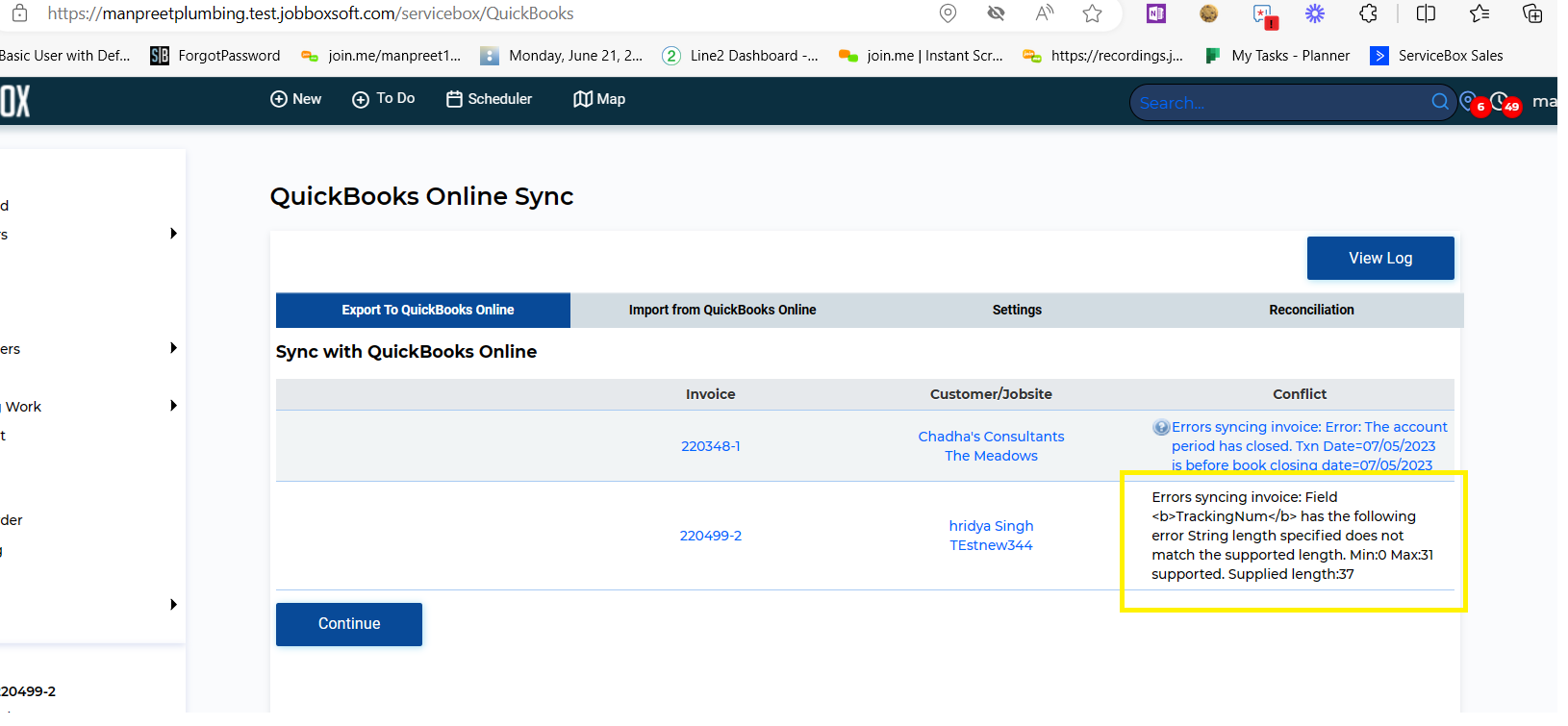Screen dimensions: 1568x726
Task: Open The Meadows jobsite link
Action: [991, 456]
